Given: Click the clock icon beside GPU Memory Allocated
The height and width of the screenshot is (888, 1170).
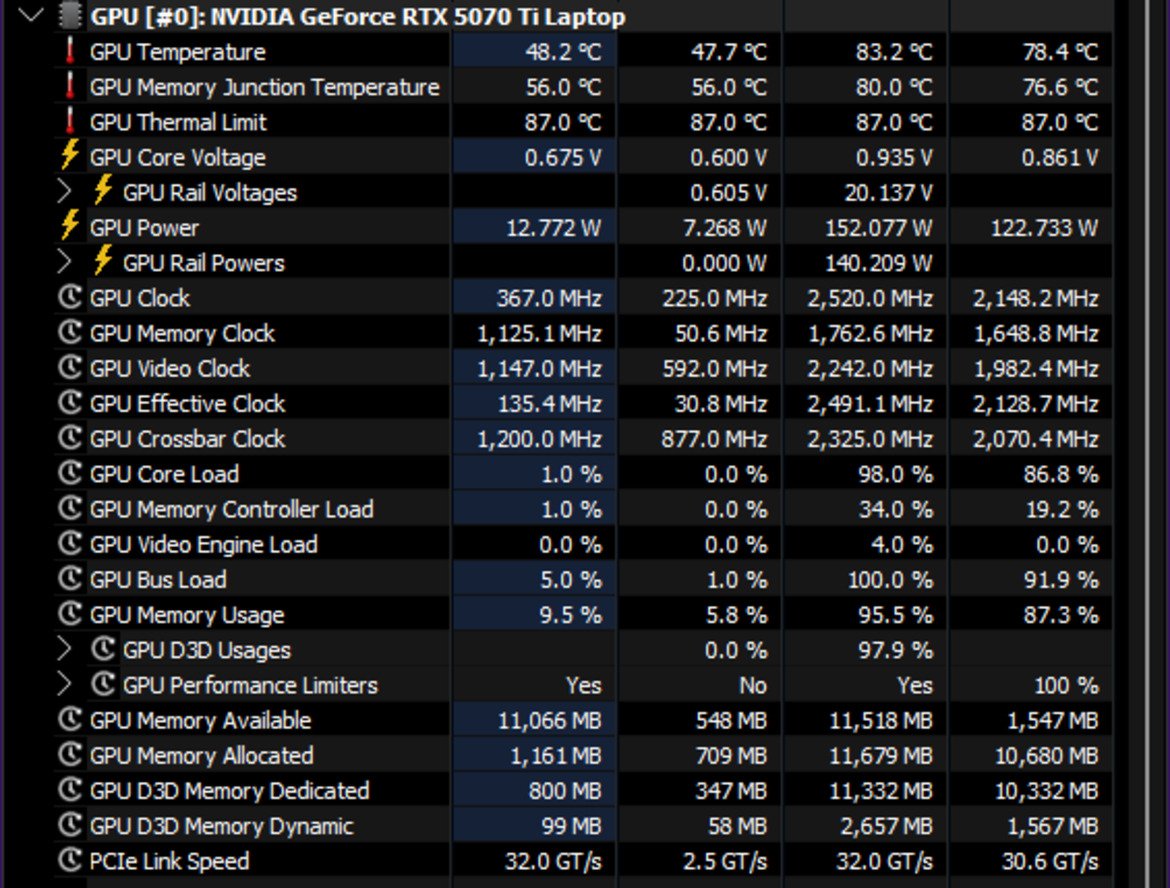Looking at the screenshot, I should (x=69, y=754).
